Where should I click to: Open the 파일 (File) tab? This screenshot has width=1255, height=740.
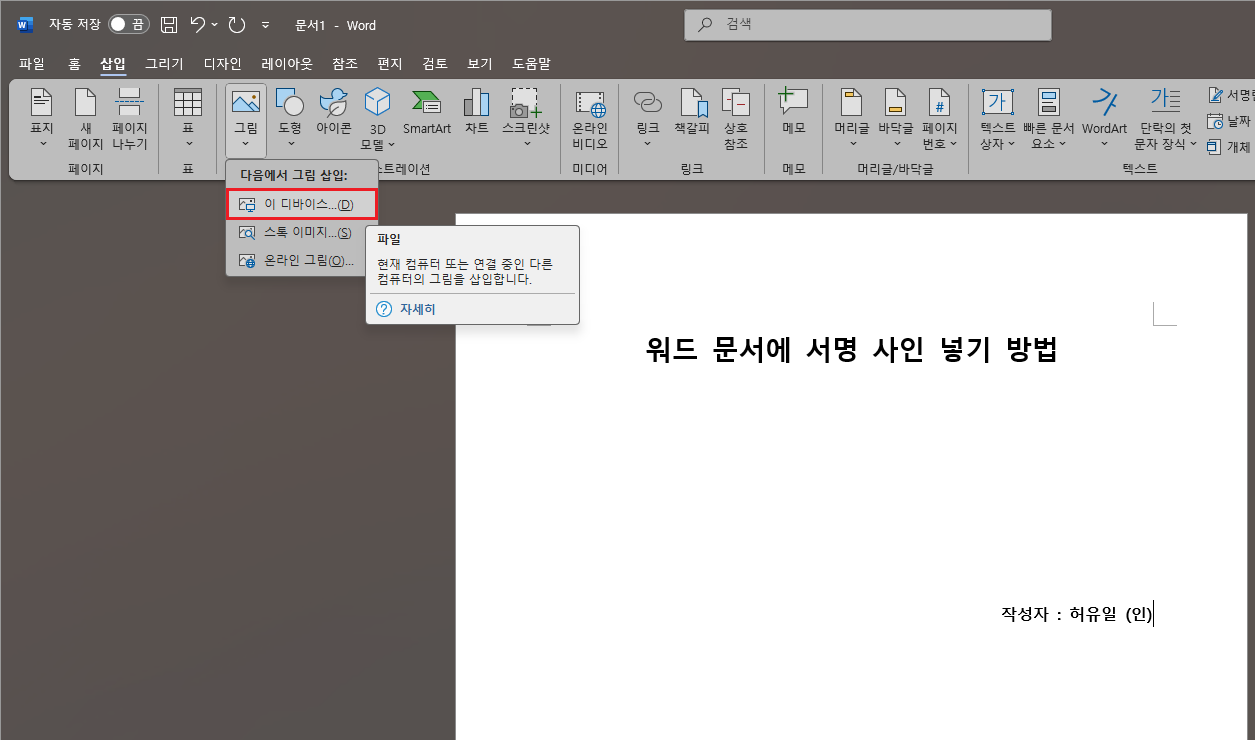(32, 64)
